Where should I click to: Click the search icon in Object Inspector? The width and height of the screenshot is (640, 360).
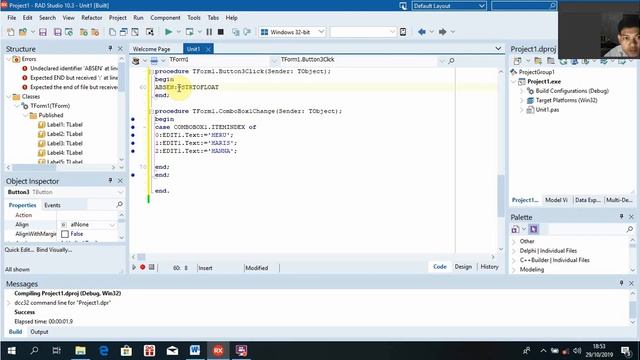click(119, 204)
